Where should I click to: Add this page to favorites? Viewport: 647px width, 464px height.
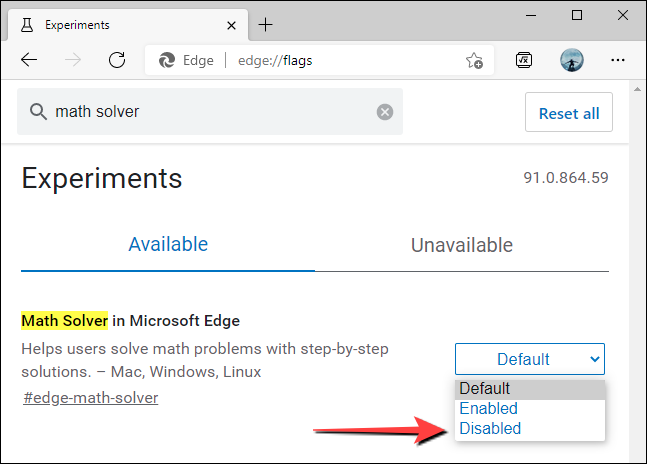coord(474,60)
